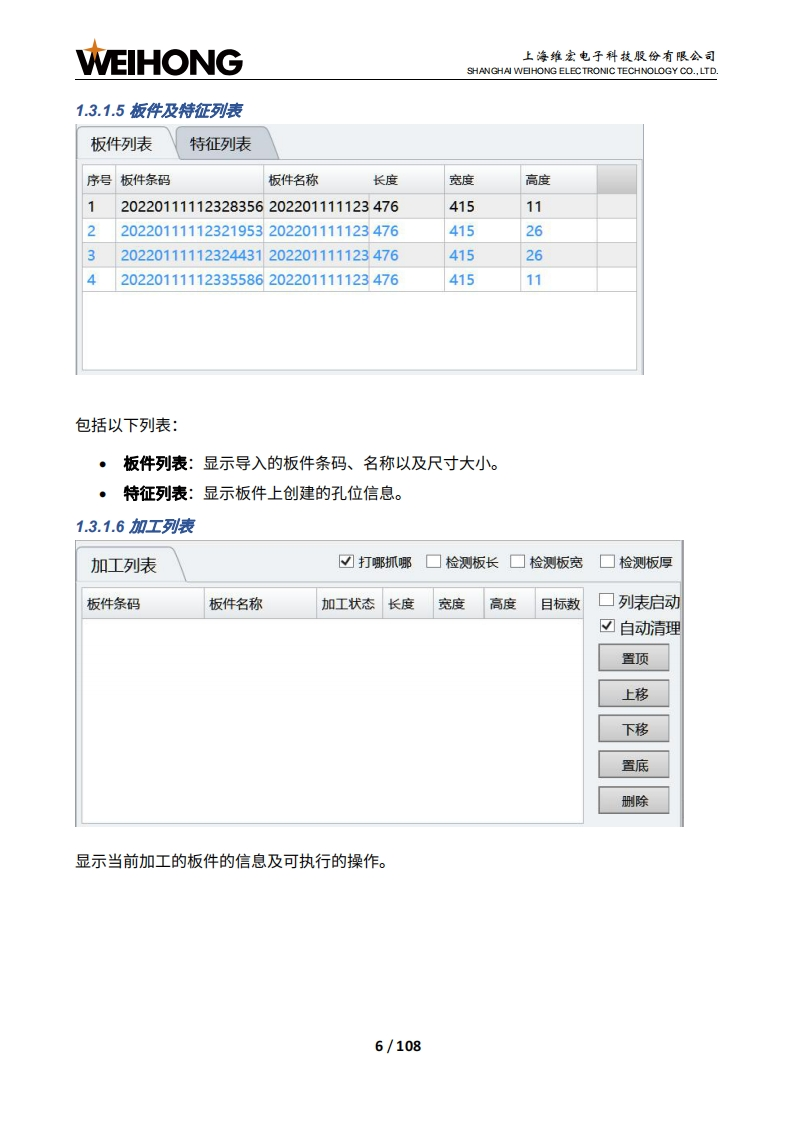Image resolution: width=793 pixels, height=1122 pixels.
Task: Disable the 自动清理 checkbox
Action: (x=606, y=627)
